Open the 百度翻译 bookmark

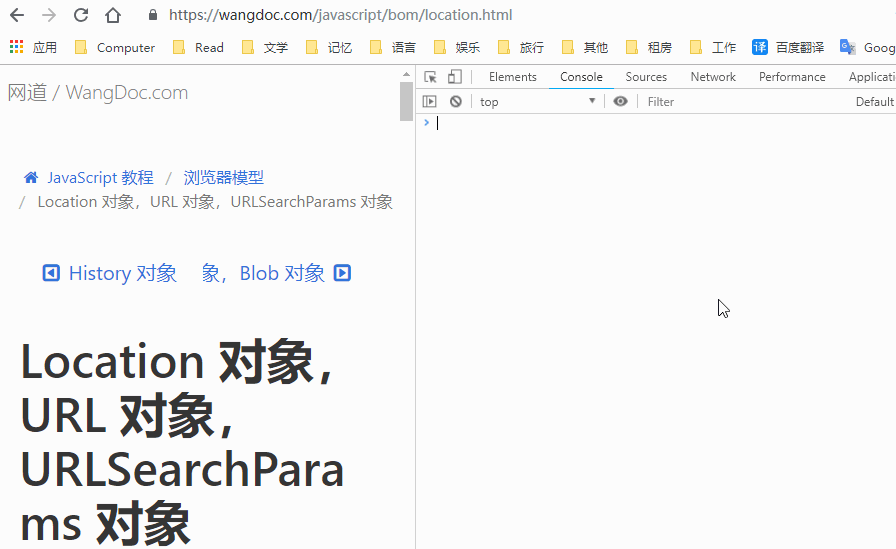click(x=788, y=47)
